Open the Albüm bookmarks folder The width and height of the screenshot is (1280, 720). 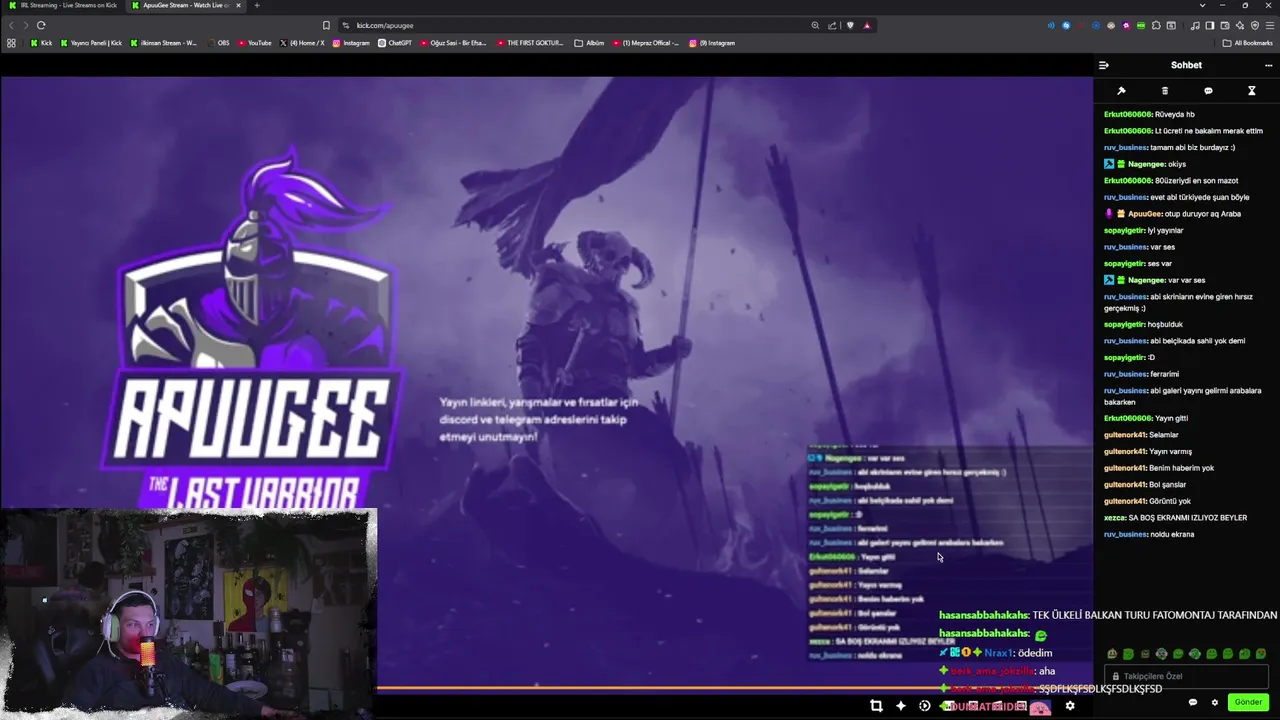[x=589, y=43]
